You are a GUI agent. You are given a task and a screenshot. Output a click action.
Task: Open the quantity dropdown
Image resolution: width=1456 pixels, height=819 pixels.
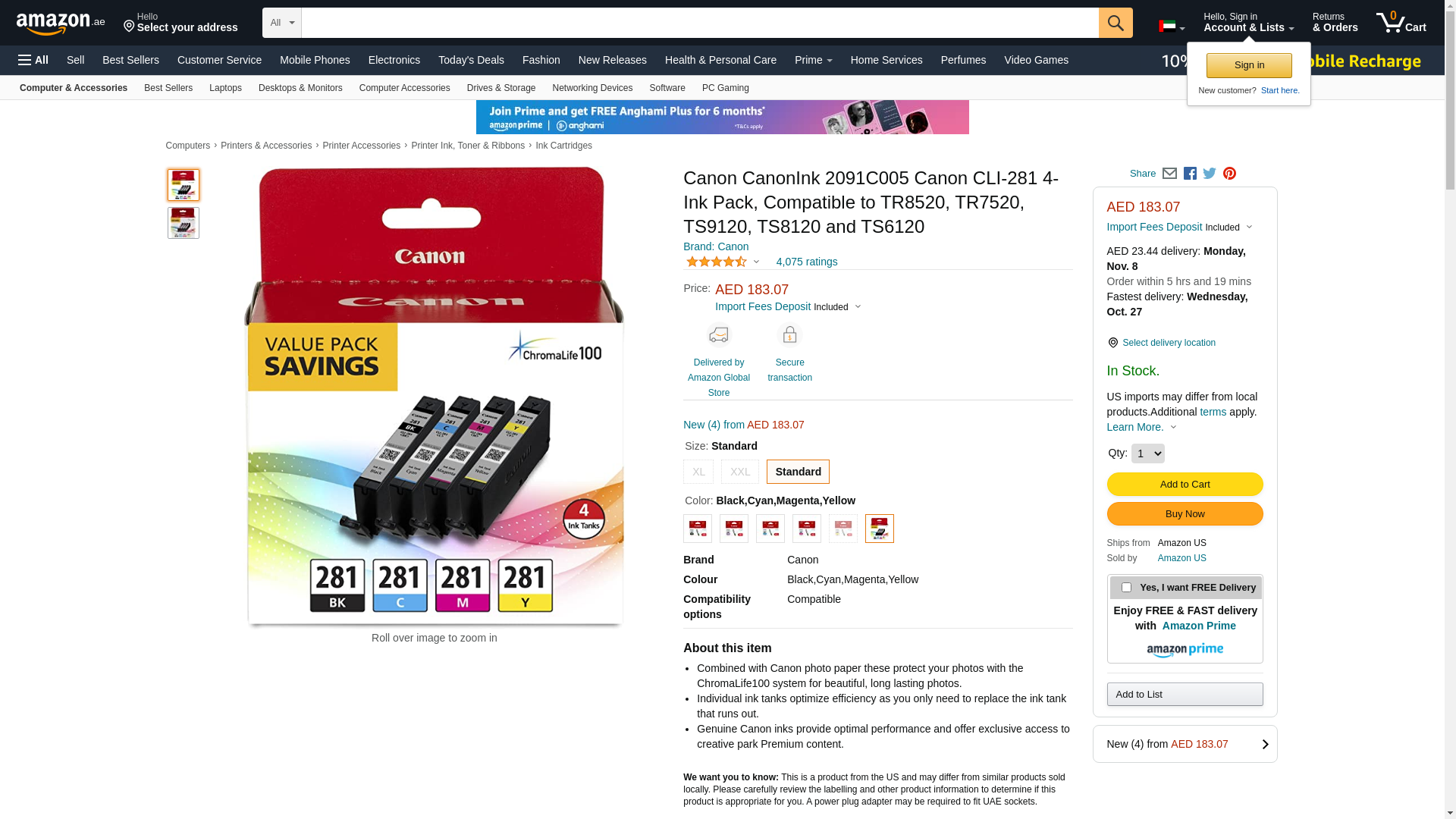(x=1147, y=453)
